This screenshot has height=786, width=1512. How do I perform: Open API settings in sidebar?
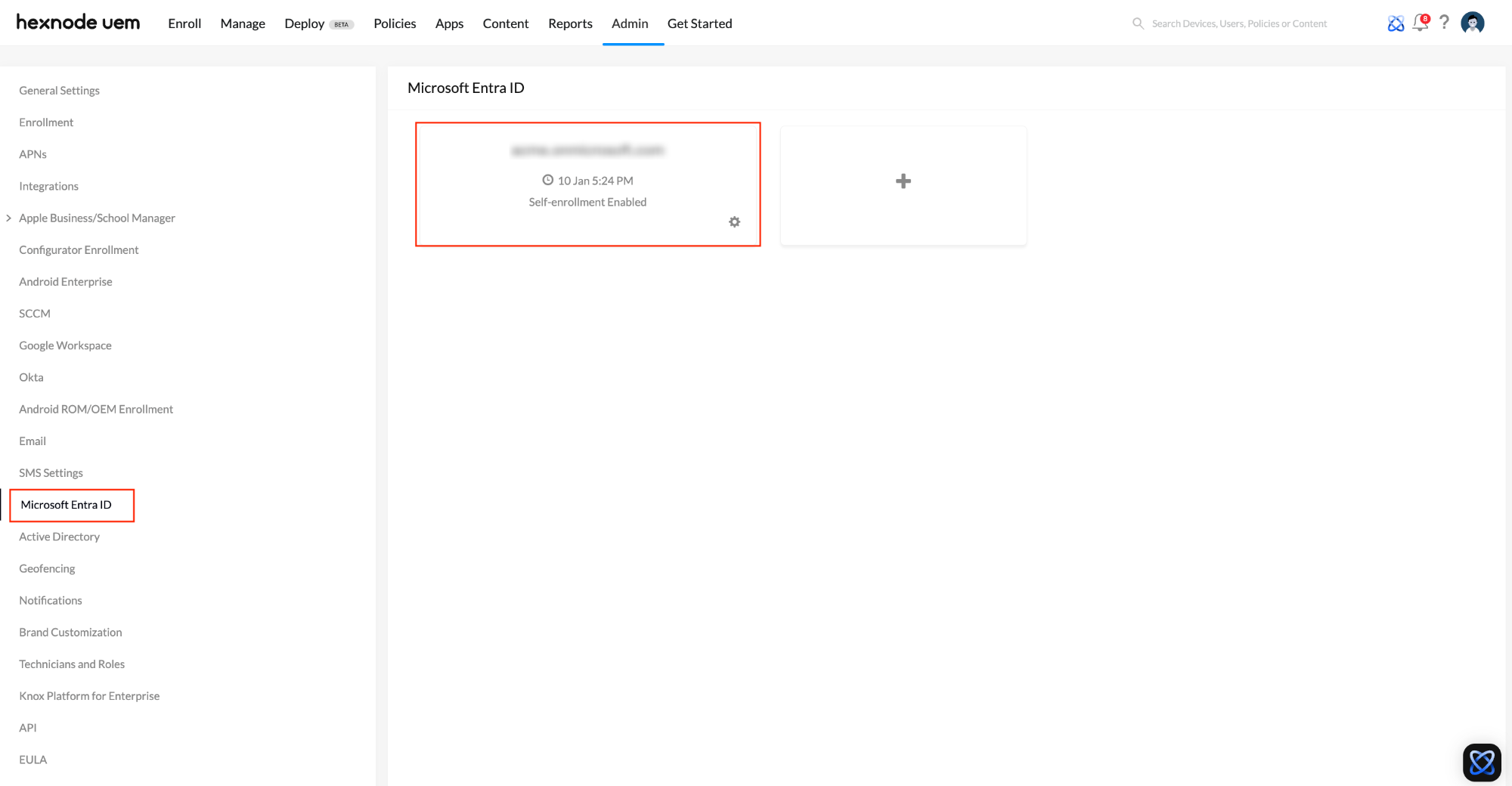click(28, 728)
